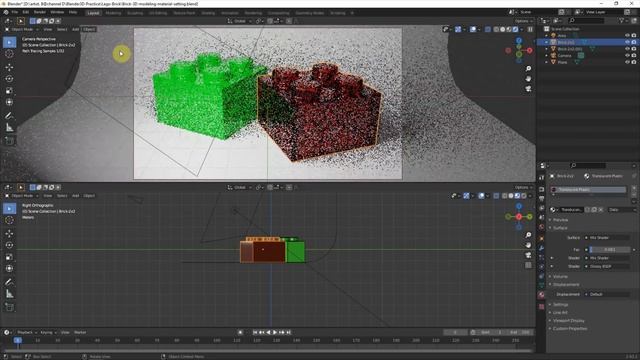640x360 pixels.
Task: Select the Move tool in bottom viewport
Action: tap(9, 233)
